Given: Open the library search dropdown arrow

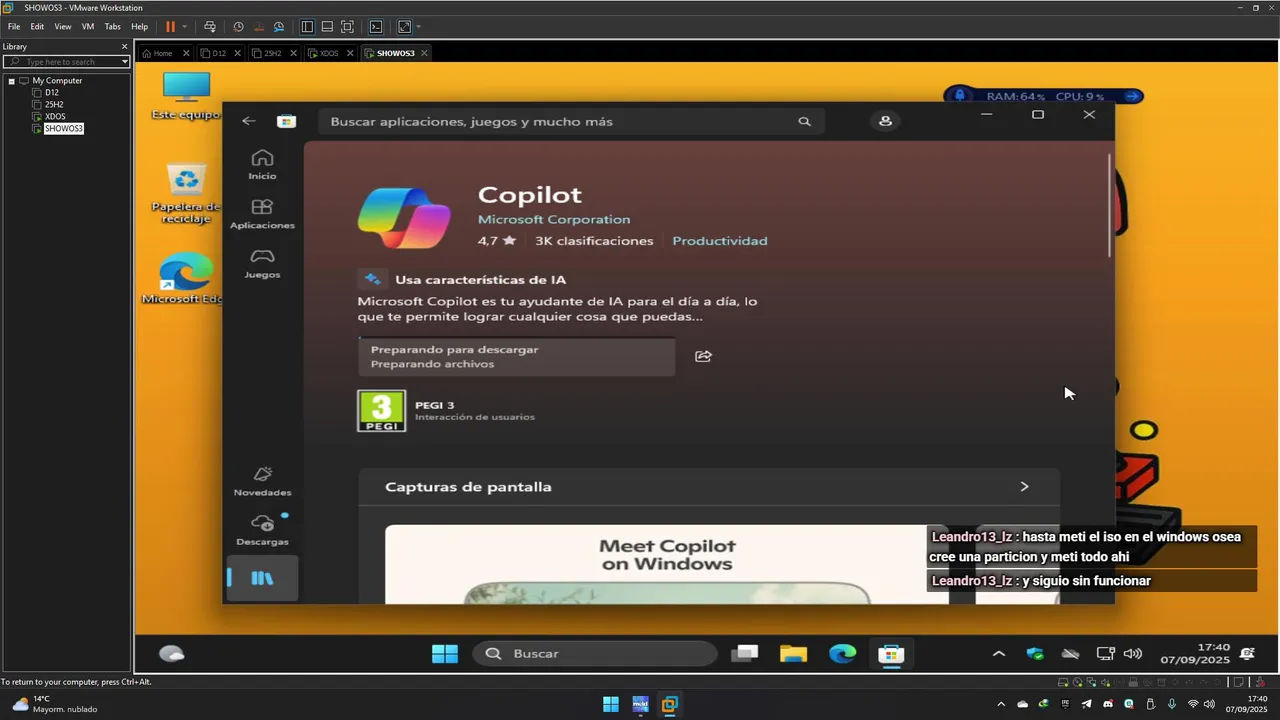Looking at the screenshot, I should 125,62.
